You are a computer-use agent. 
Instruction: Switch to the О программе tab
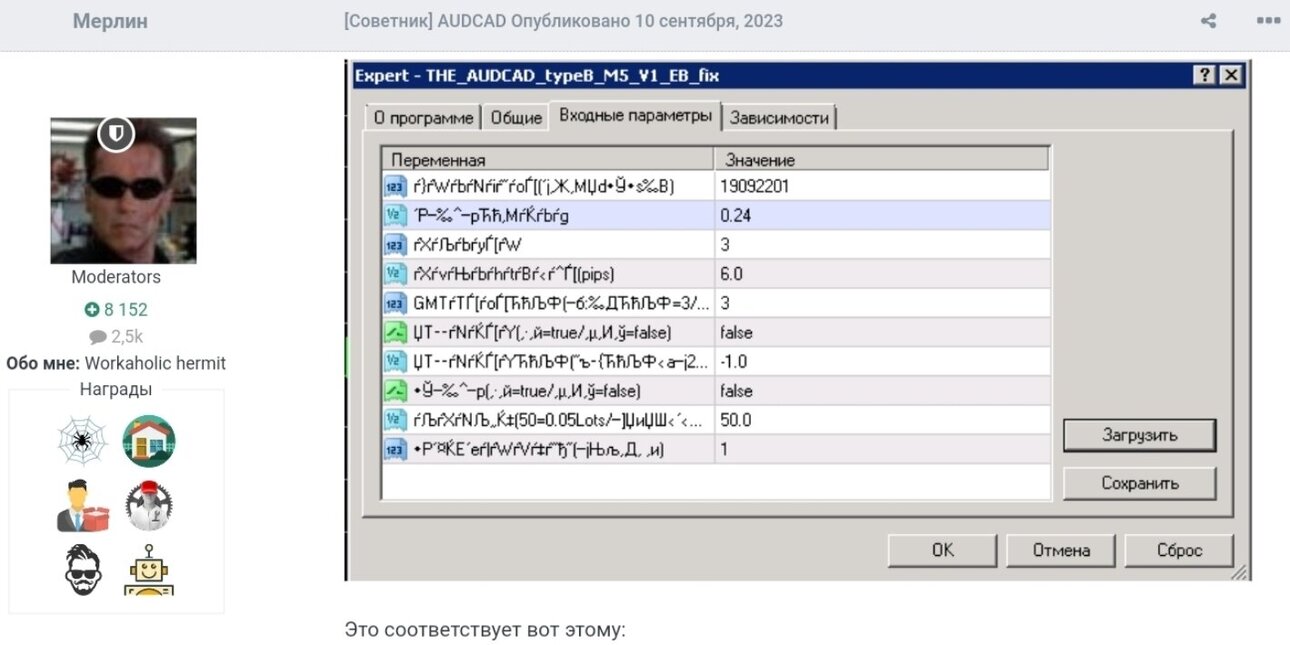[x=423, y=118]
